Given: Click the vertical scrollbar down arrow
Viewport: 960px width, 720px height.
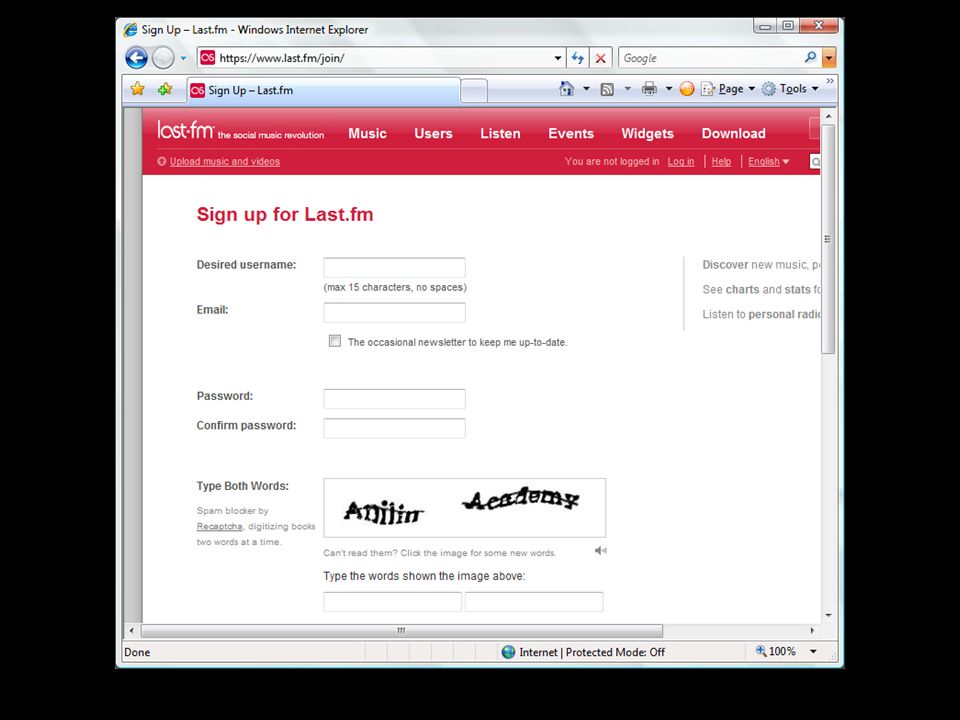Looking at the screenshot, I should click(x=828, y=615).
